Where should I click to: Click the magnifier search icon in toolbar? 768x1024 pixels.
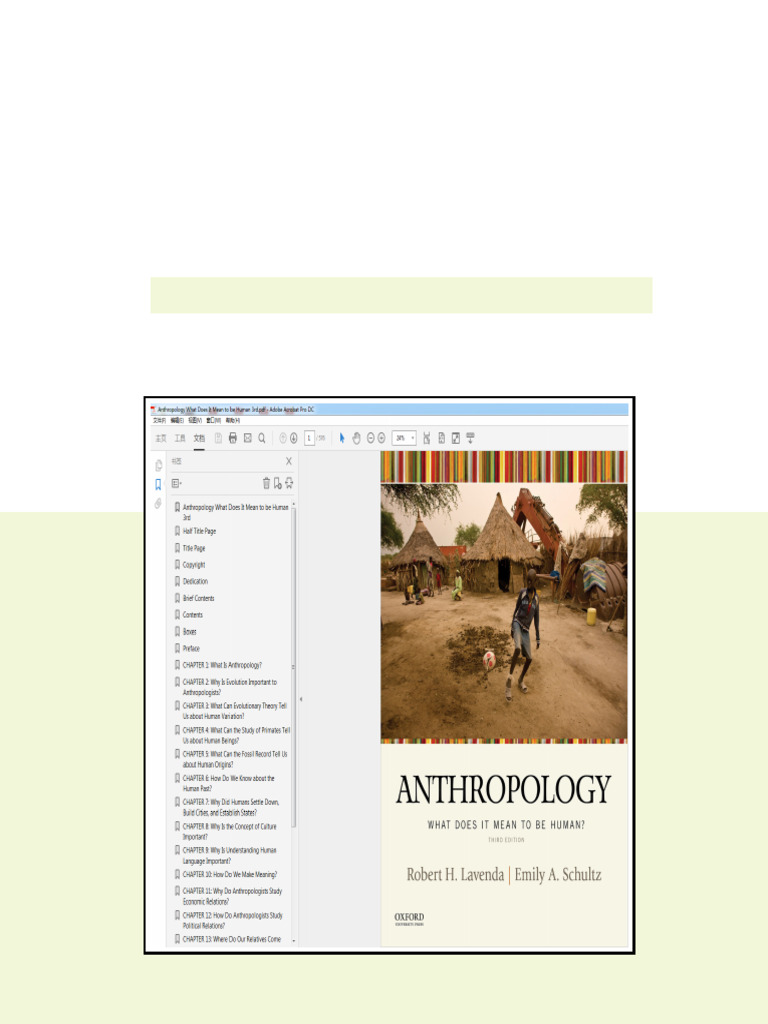click(262, 438)
